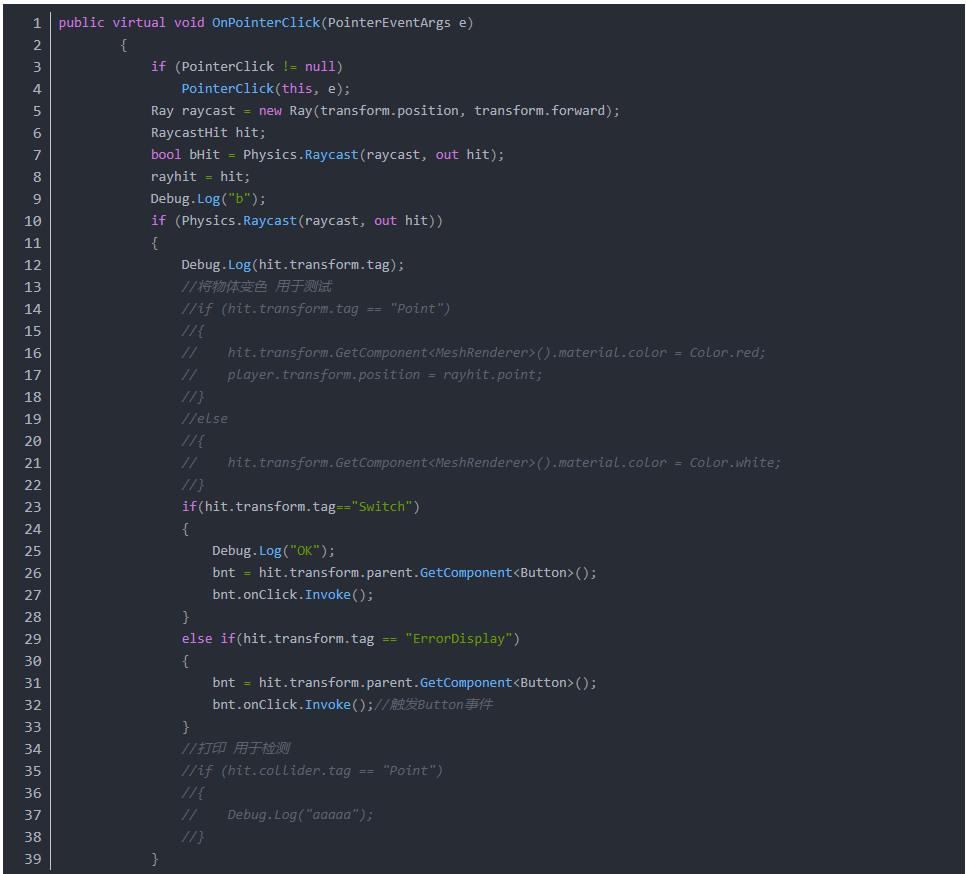Click the Debug.Log("b") statement
This screenshot has width=966, height=874.
[x=208, y=199]
